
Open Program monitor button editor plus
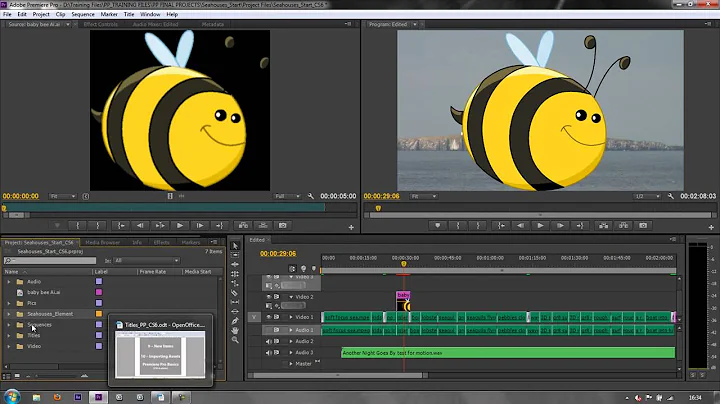pos(711,227)
